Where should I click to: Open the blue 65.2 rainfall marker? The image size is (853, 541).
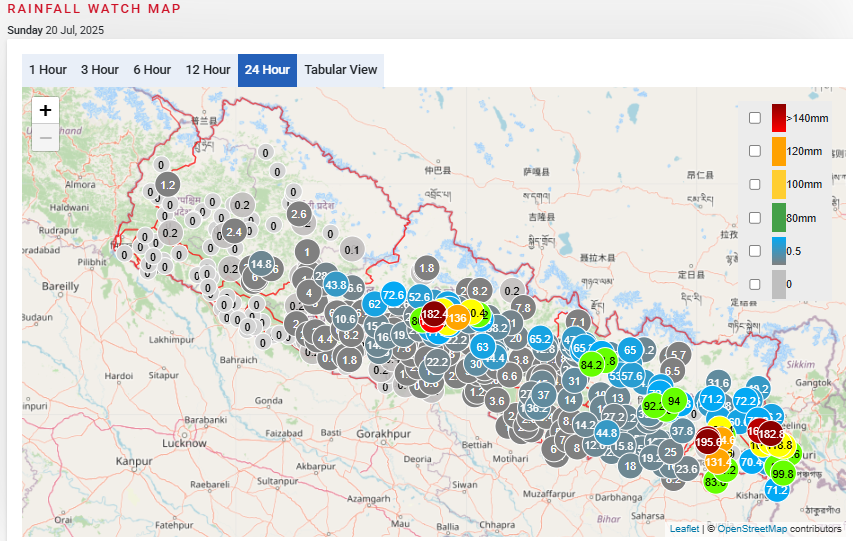[x=540, y=339]
